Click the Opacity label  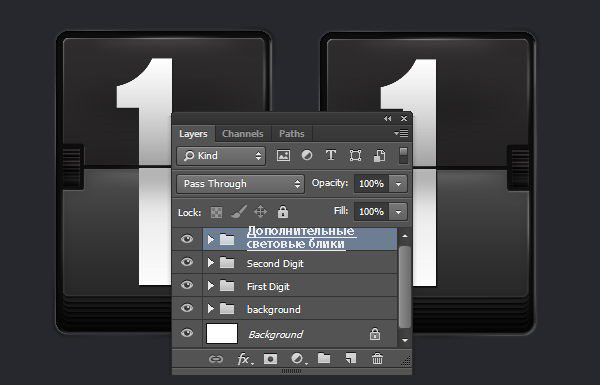[330, 183]
